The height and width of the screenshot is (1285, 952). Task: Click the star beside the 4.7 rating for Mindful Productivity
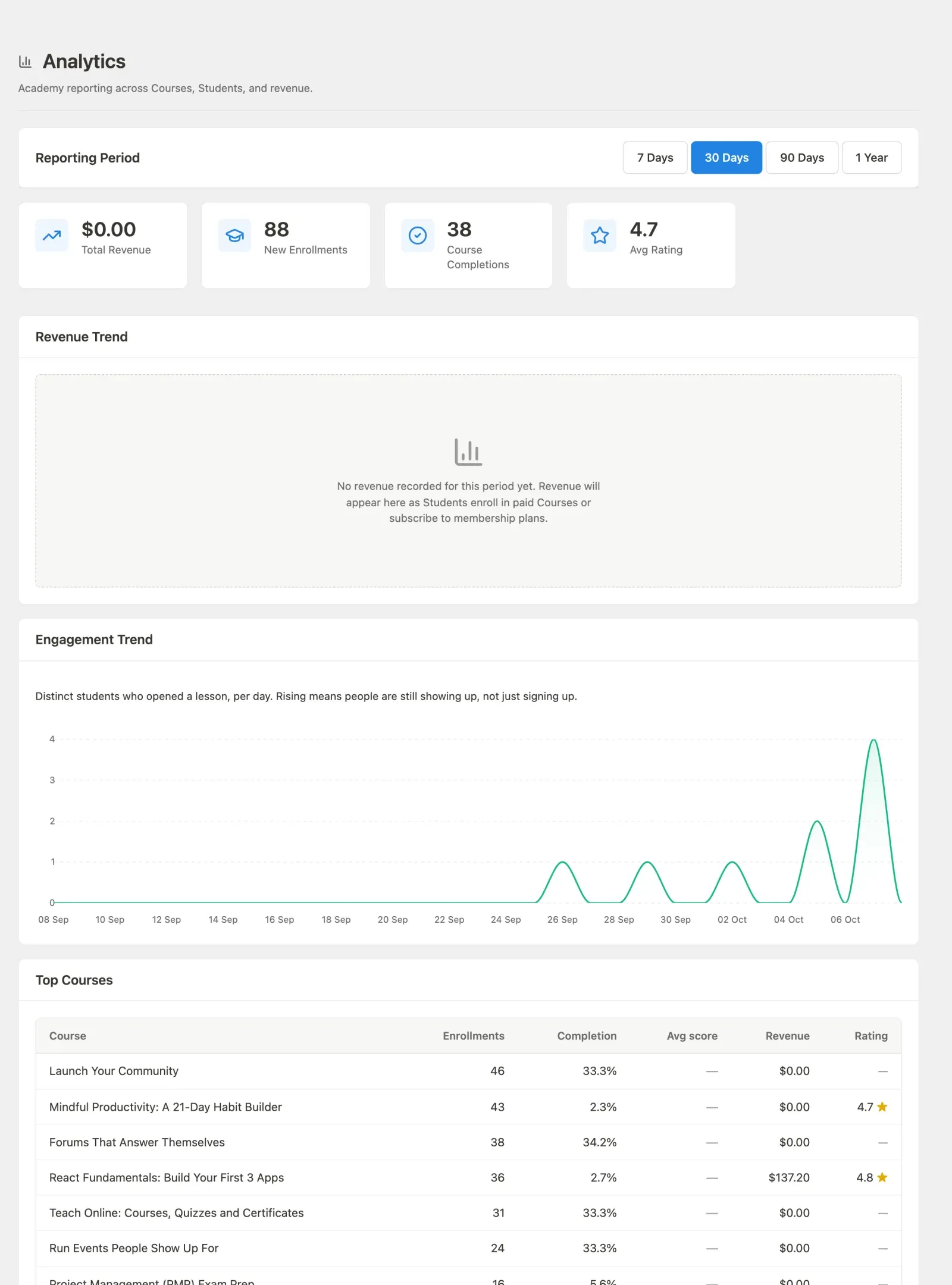pyautogui.click(x=882, y=1107)
